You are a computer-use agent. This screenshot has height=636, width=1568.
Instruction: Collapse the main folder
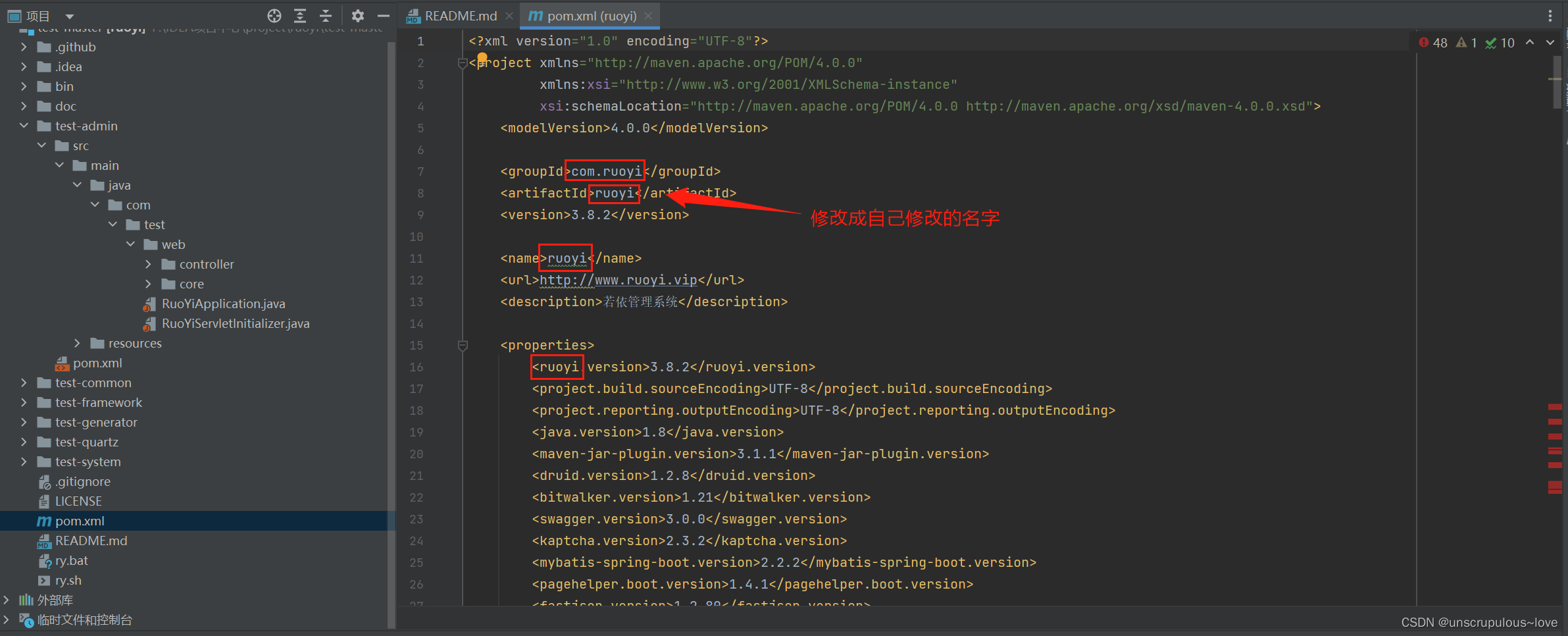pos(60,165)
